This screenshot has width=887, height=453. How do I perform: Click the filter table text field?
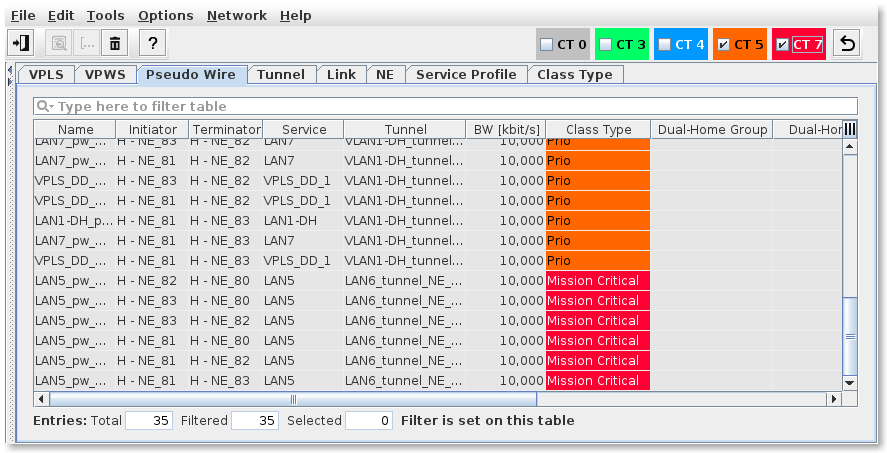[450, 106]
